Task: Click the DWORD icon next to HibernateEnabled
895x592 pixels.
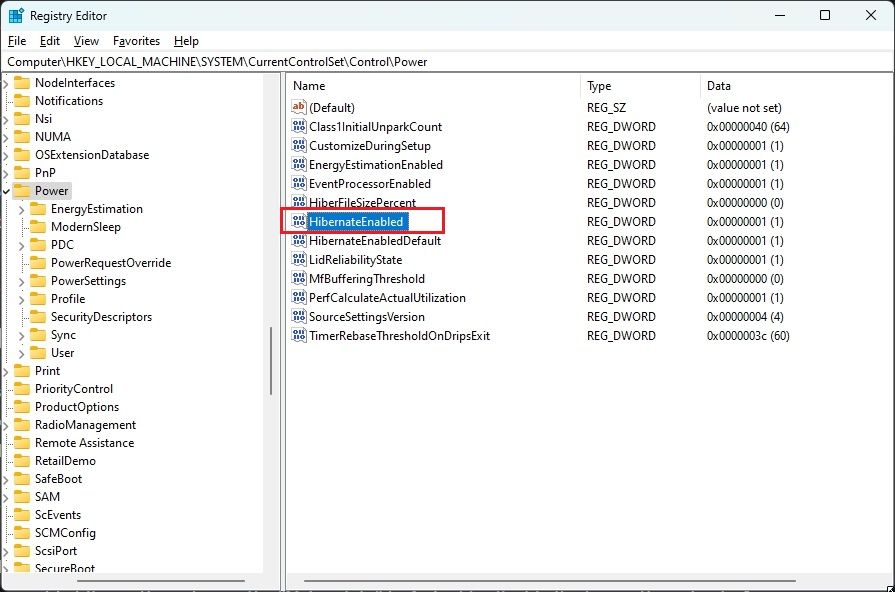Action: coord(299,221)
